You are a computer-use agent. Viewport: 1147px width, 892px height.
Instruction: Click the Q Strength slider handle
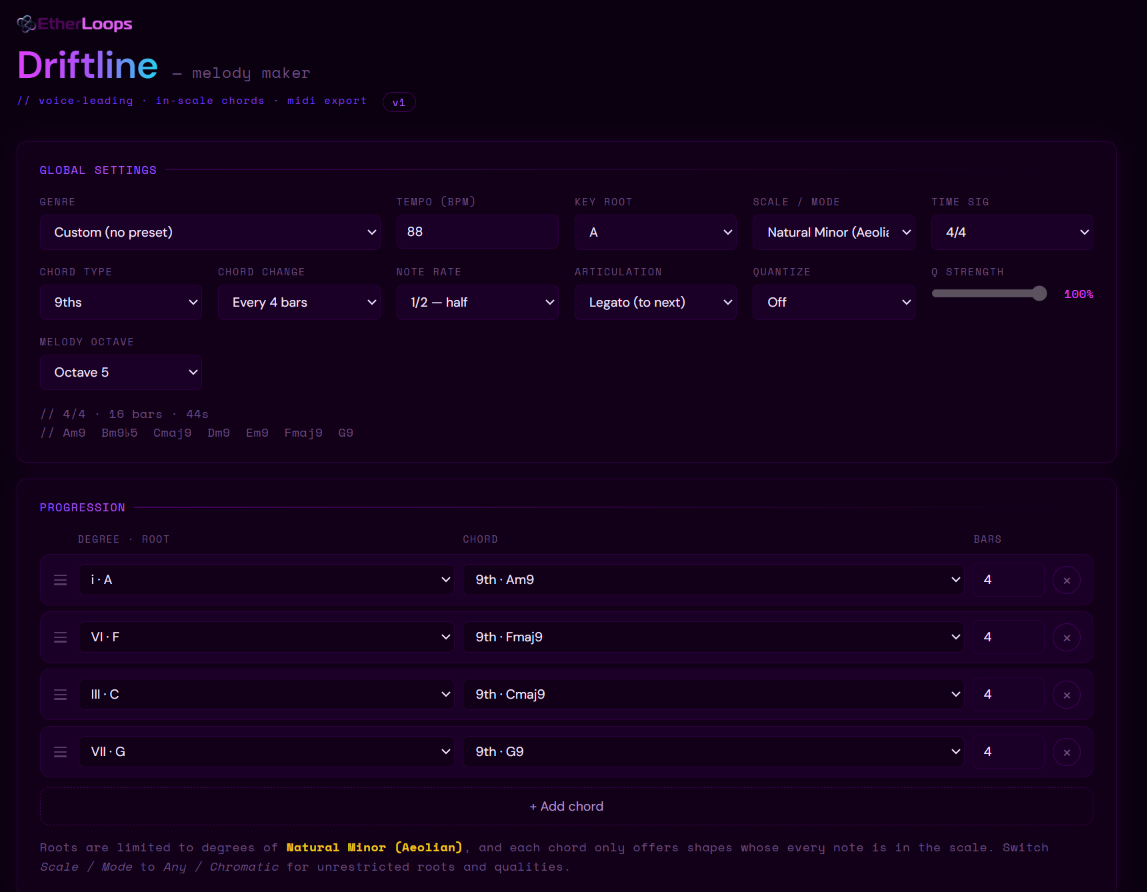point(1039,293)
